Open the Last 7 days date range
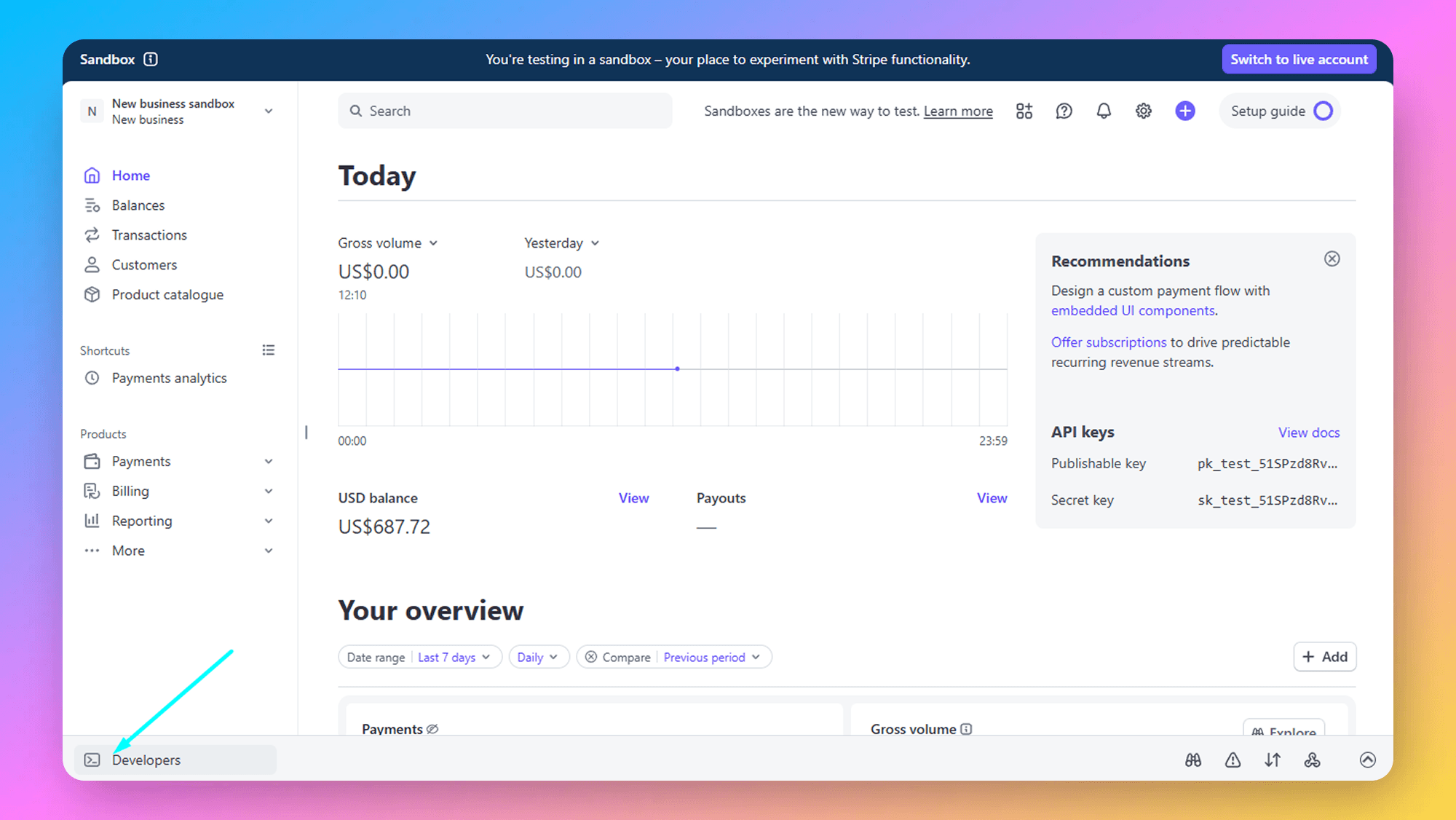 (x=454, y=657)
